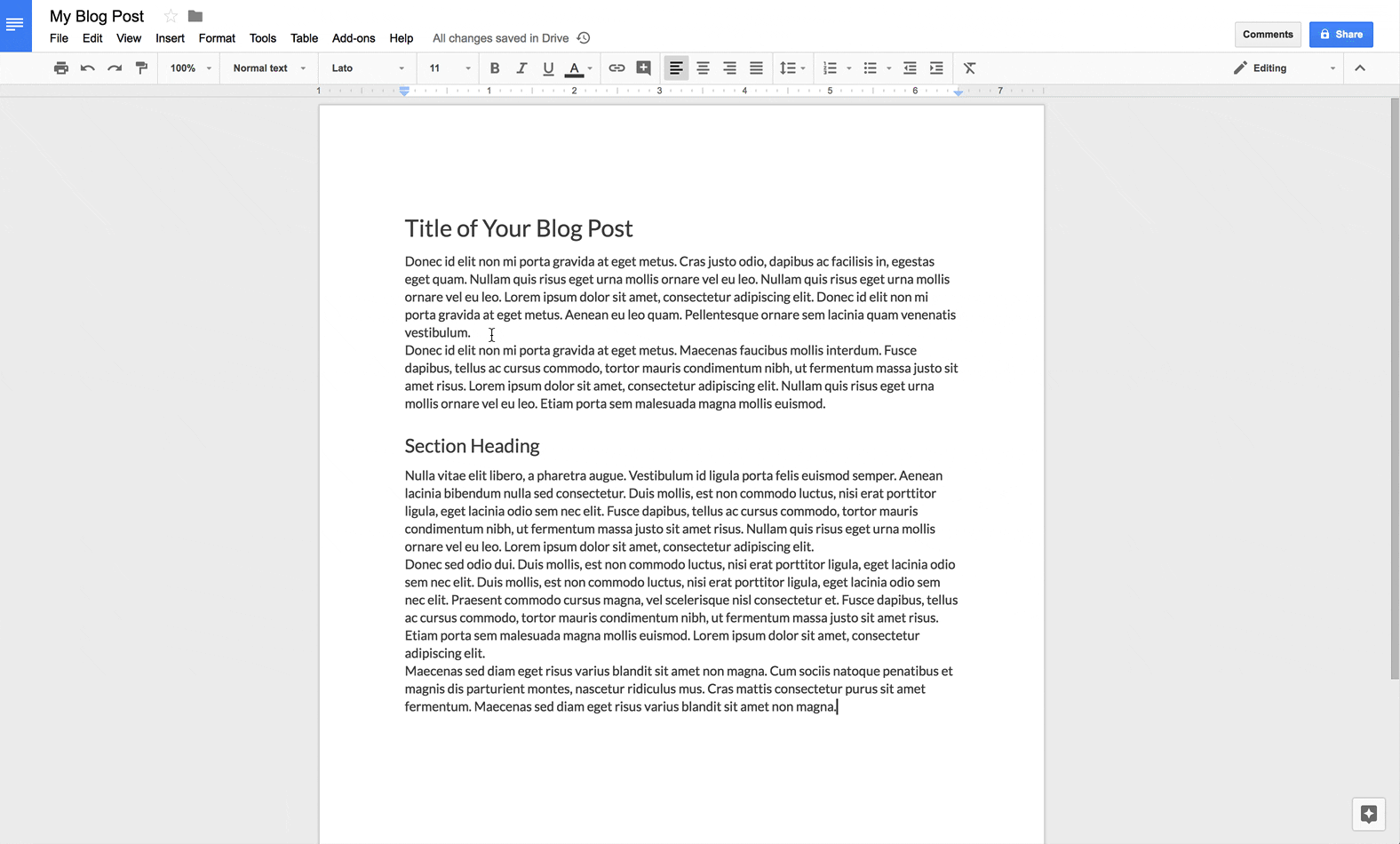This screenshot has height=844, width=1400.
Task: Open the Editing mode dropdown
Action: point(1285,68)
